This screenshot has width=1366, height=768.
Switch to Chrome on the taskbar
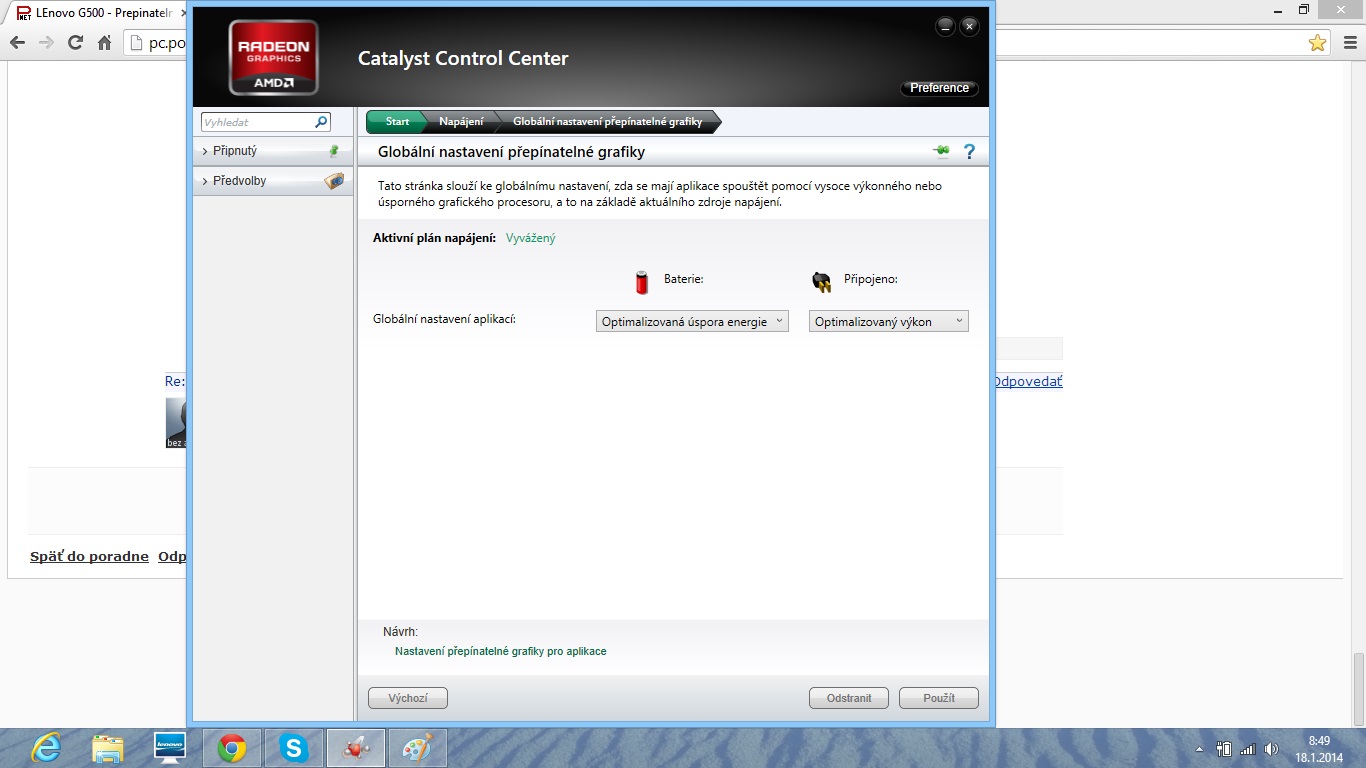(x=232, y=748)
